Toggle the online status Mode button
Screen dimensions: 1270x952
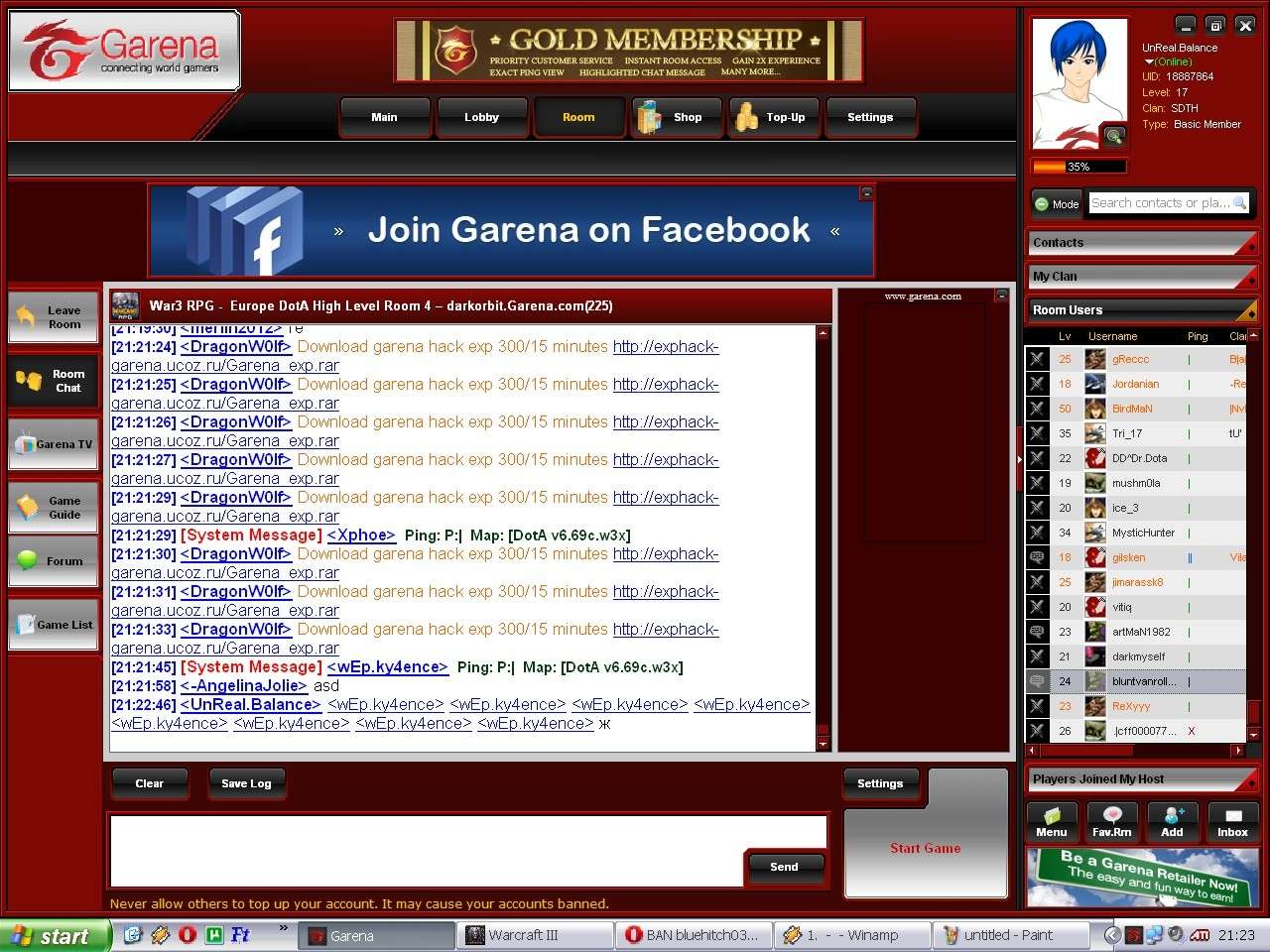(x=1057, y=203)
